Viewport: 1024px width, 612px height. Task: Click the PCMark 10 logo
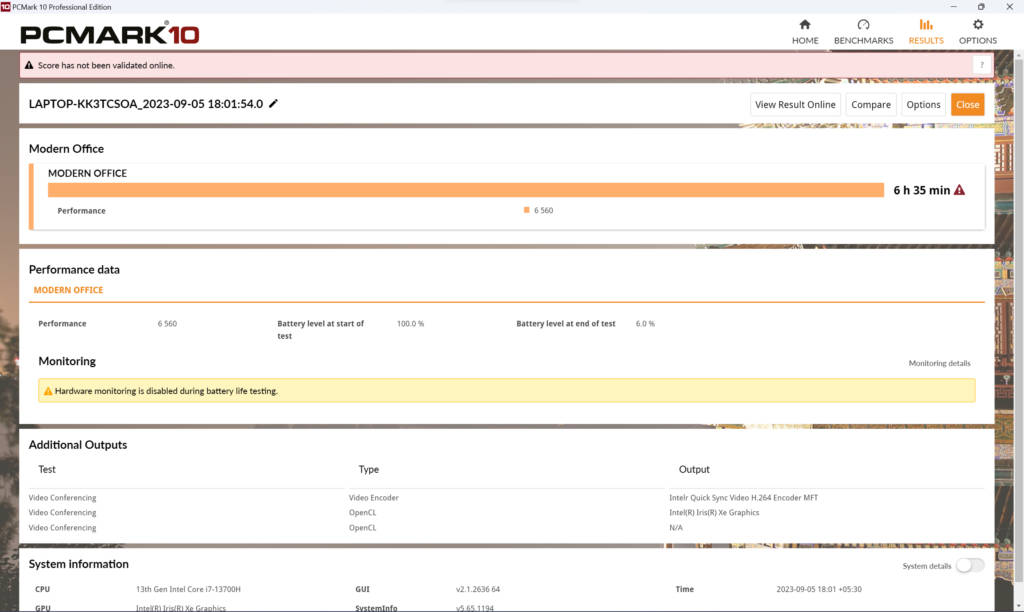tap(110, 33)
